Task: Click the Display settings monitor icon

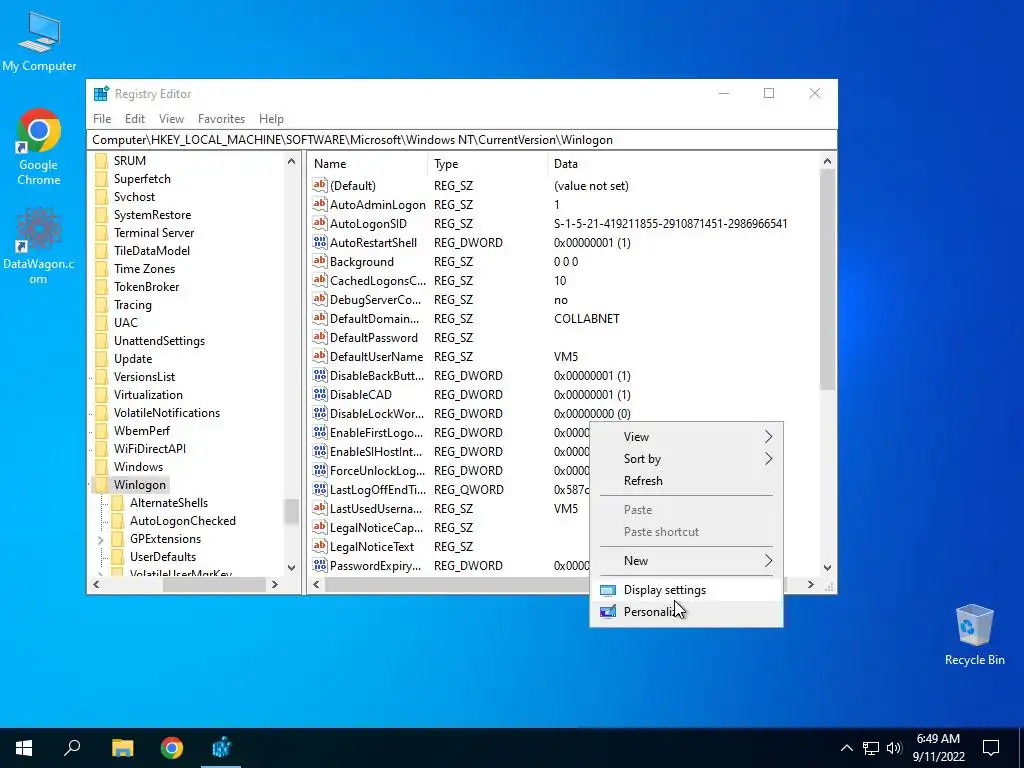Action: pyautogui.click(x=607, y=590)
